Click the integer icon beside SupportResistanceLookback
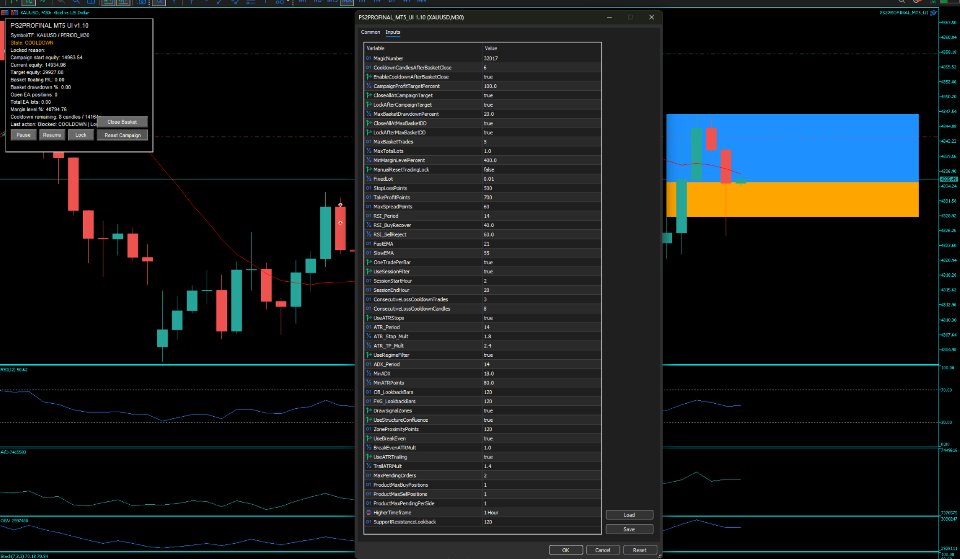 click(369, 522)
